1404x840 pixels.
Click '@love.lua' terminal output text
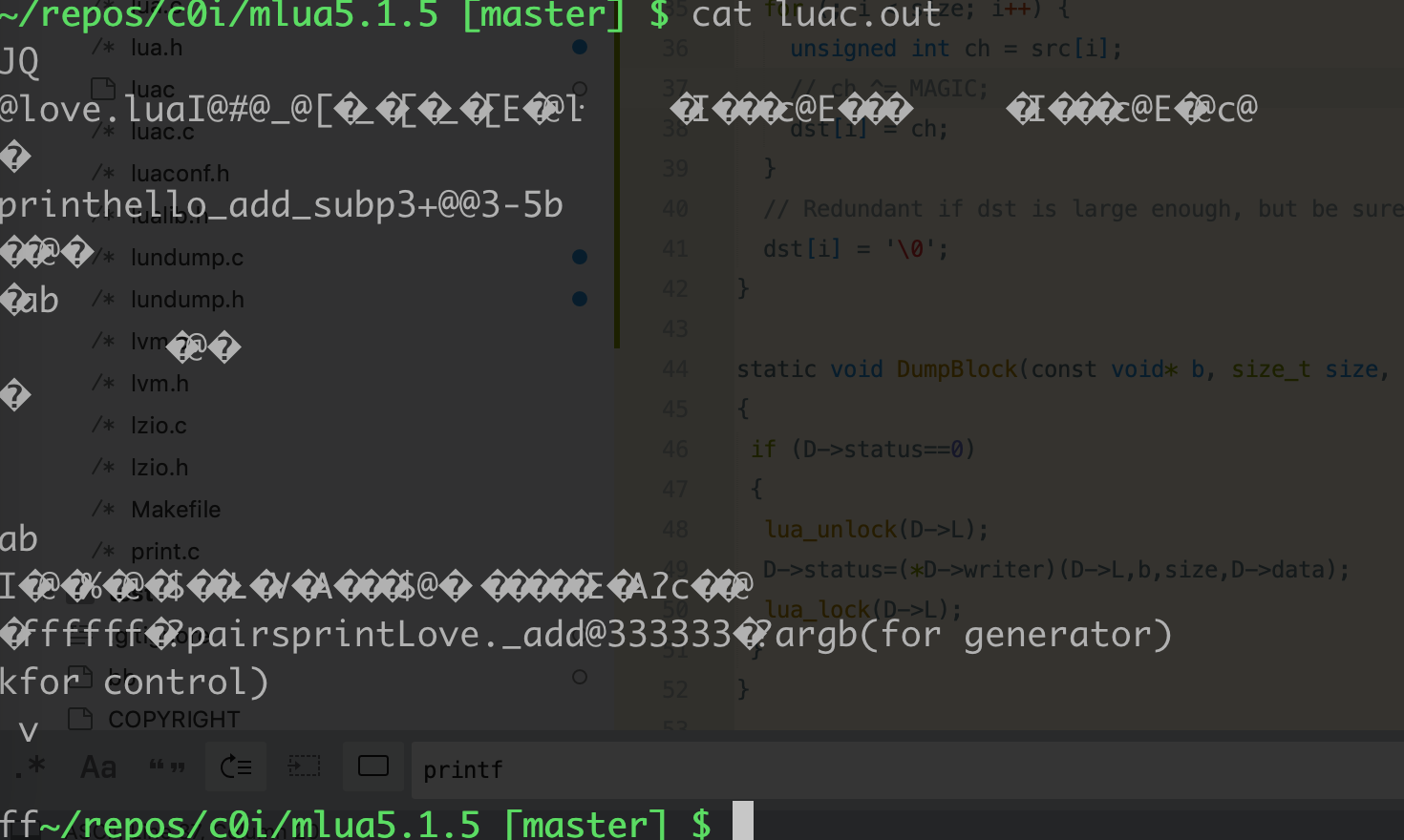[x=94, y=110]
